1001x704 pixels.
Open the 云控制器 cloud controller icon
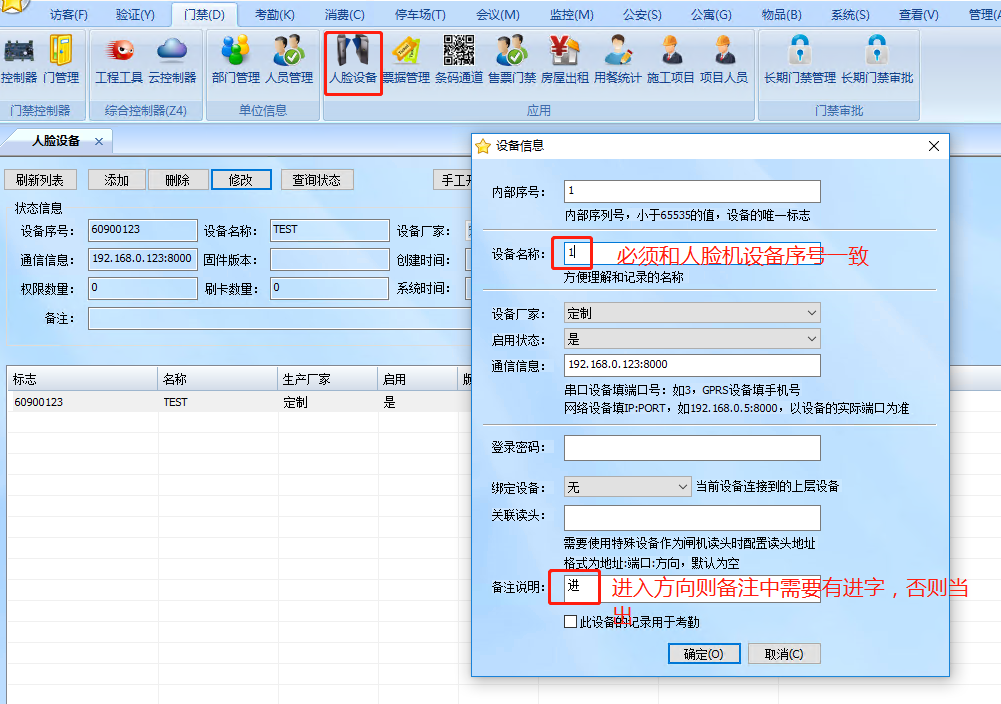(x=172, y=58)
